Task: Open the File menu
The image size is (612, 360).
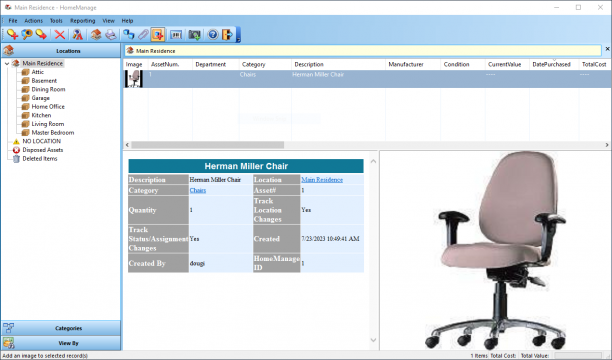Action: 13,21
